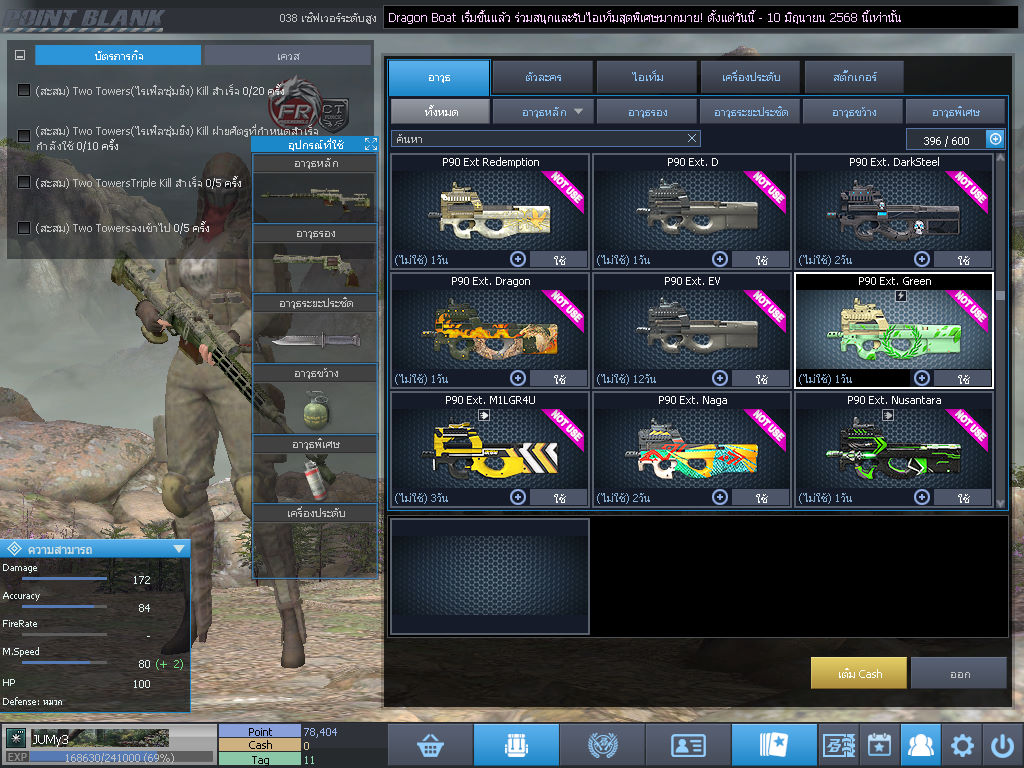Click plus icon on P90 Ext. Dragon card
The height and width of the screenshot is (768, 1024).
pyautogui.click(x=518, y=378)
